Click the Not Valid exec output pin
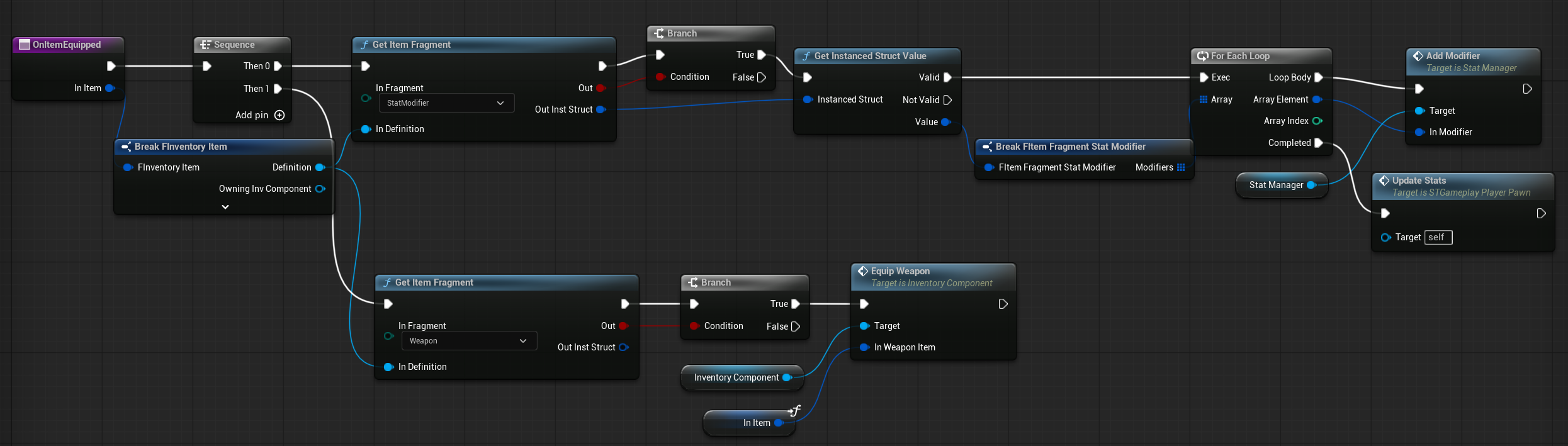Screen dimensions: 1568x446 (x=947, y=100)
